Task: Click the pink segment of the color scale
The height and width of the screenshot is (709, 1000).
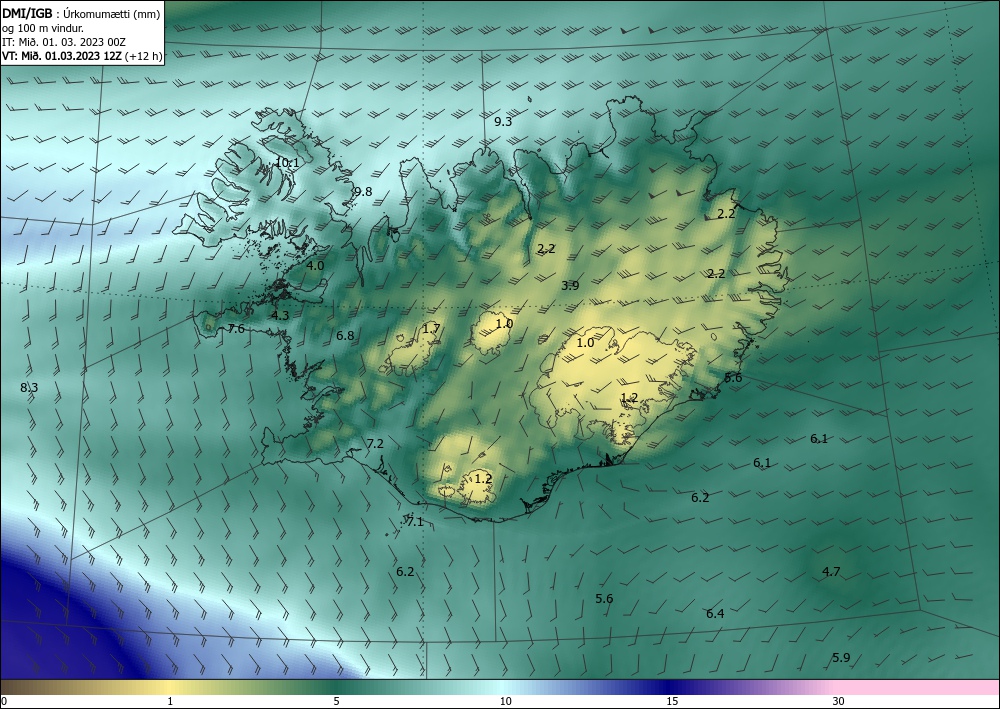Action: click(918, 687)
